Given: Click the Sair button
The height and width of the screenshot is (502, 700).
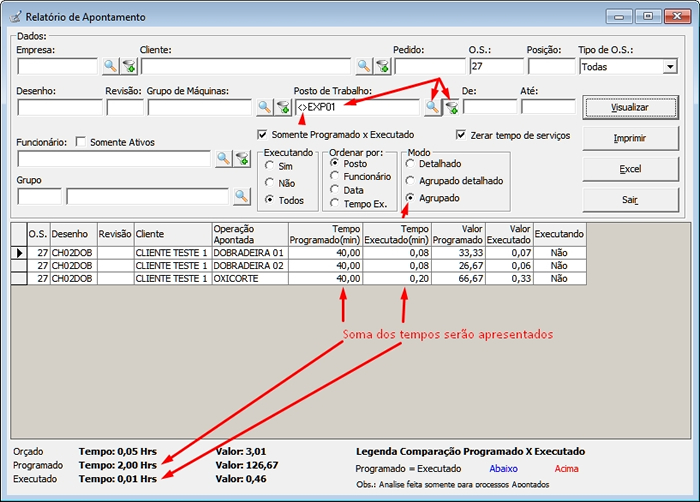Looking at the screenshot, I should [x=630, y=200].
